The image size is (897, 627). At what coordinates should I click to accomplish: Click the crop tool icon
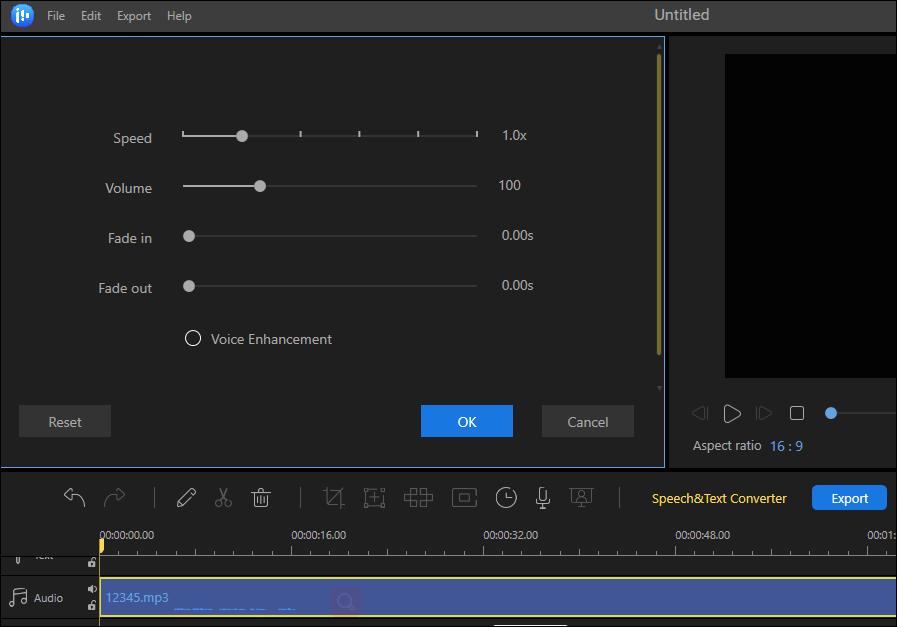coord(334,497)
